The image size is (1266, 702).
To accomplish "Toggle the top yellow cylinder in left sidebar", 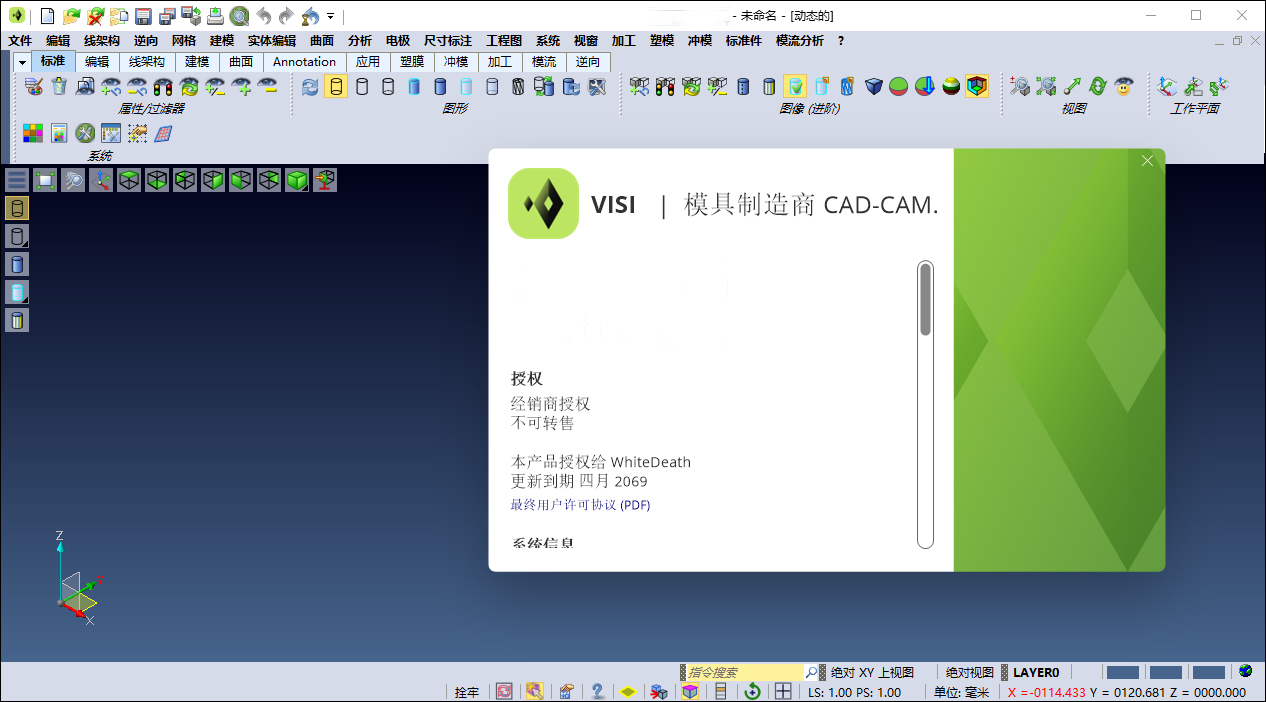I will (x=17, y=208).
